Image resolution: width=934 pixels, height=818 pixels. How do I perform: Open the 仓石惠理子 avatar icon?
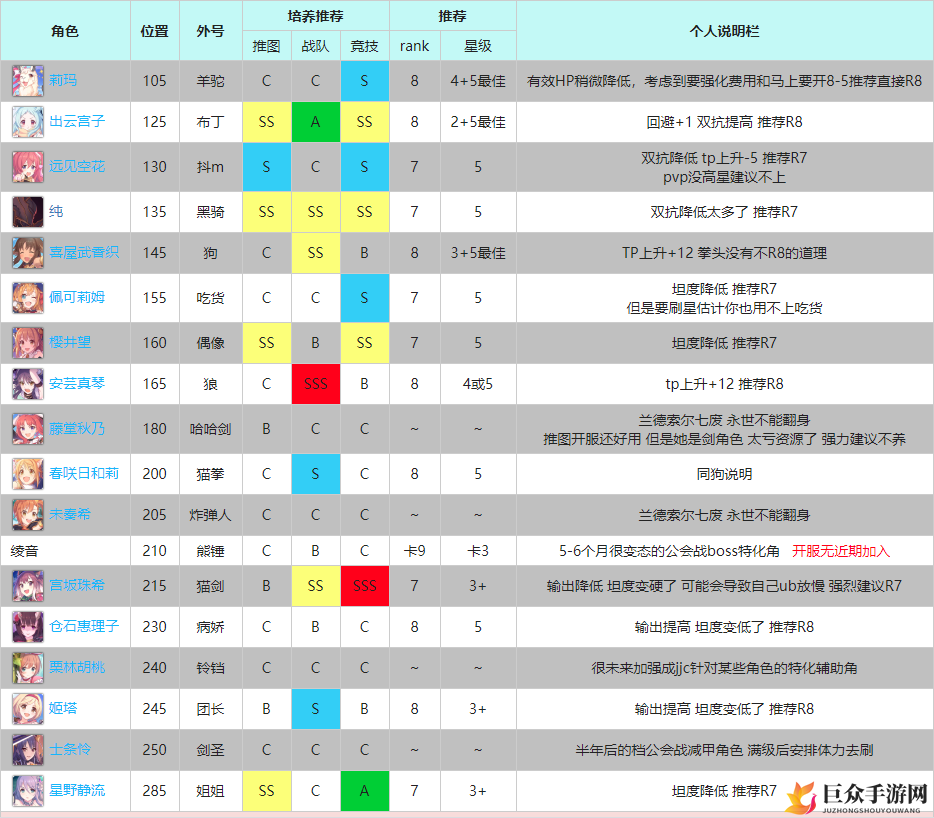(28, 627)
